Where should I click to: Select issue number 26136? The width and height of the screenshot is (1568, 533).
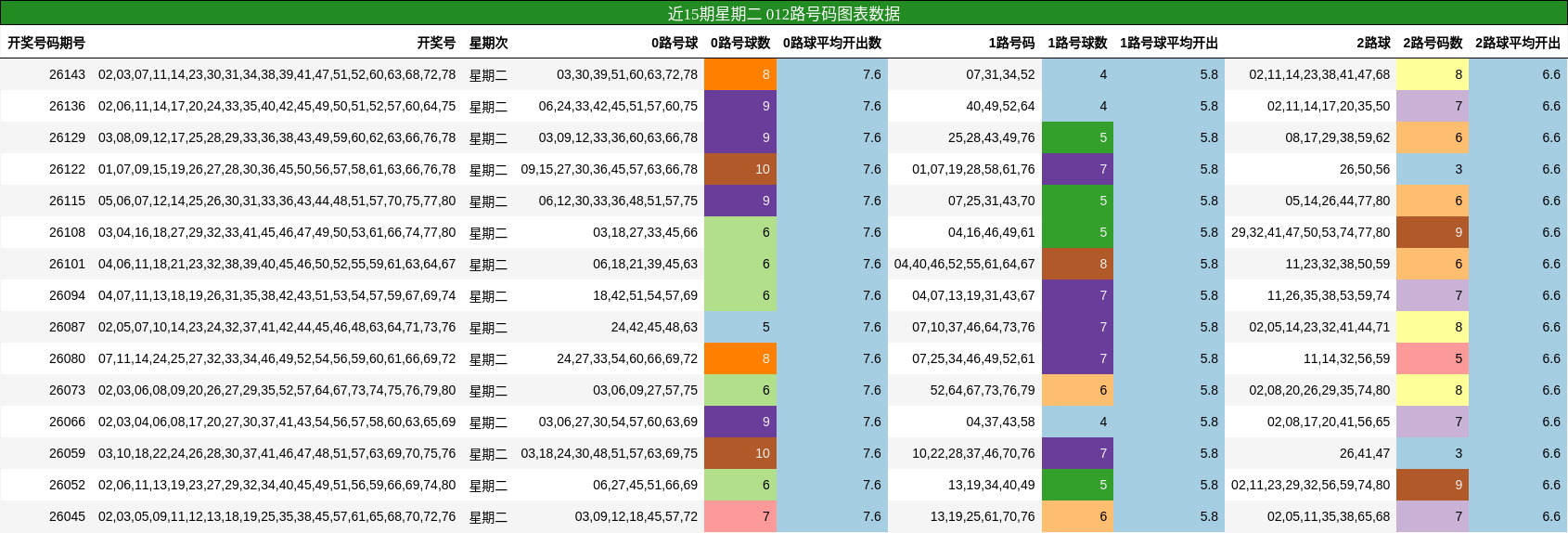67,106
